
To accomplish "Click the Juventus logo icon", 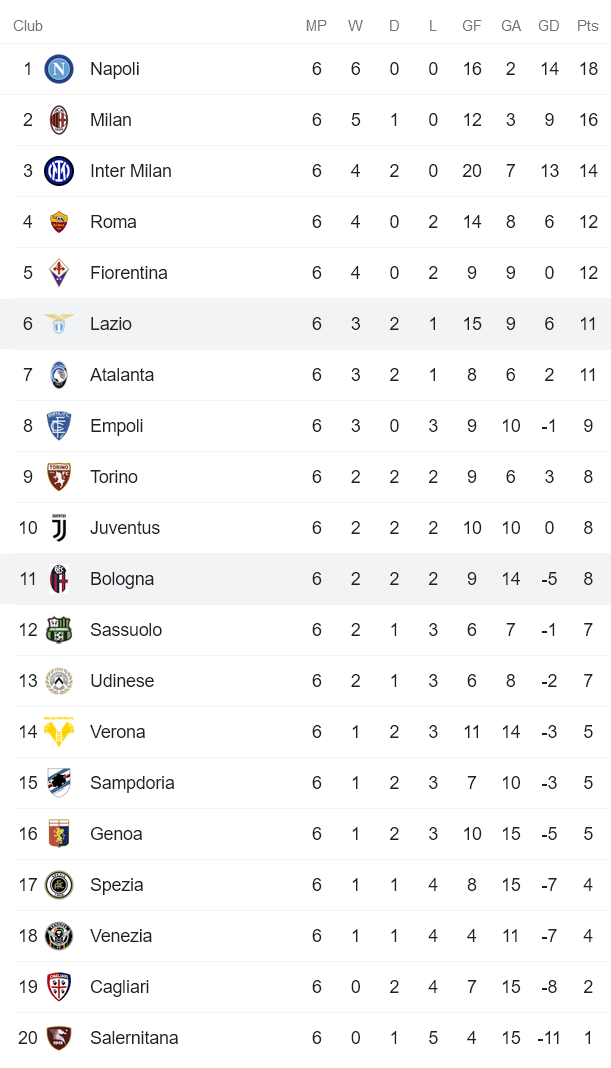I will (x=59, y=528).
